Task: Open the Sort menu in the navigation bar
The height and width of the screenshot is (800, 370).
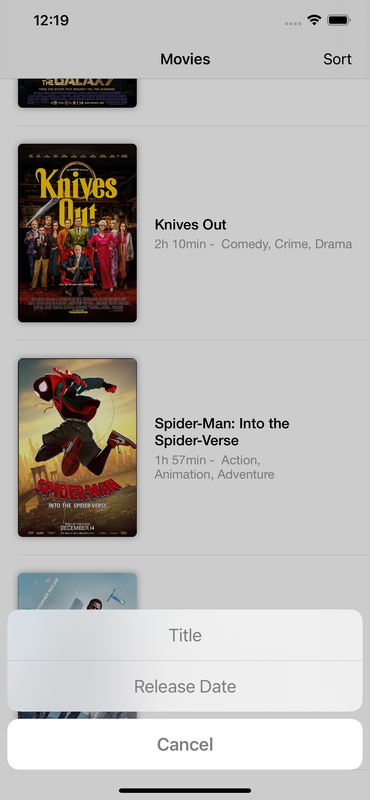Action: point(337,59)
